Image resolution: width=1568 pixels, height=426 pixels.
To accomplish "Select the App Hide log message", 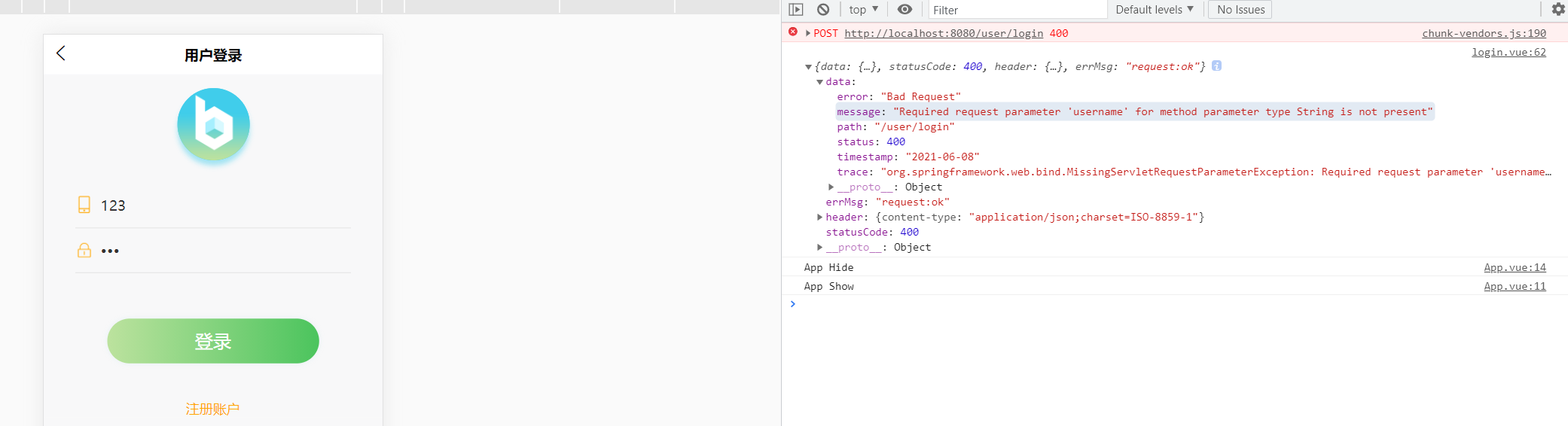I will (828, 267).
